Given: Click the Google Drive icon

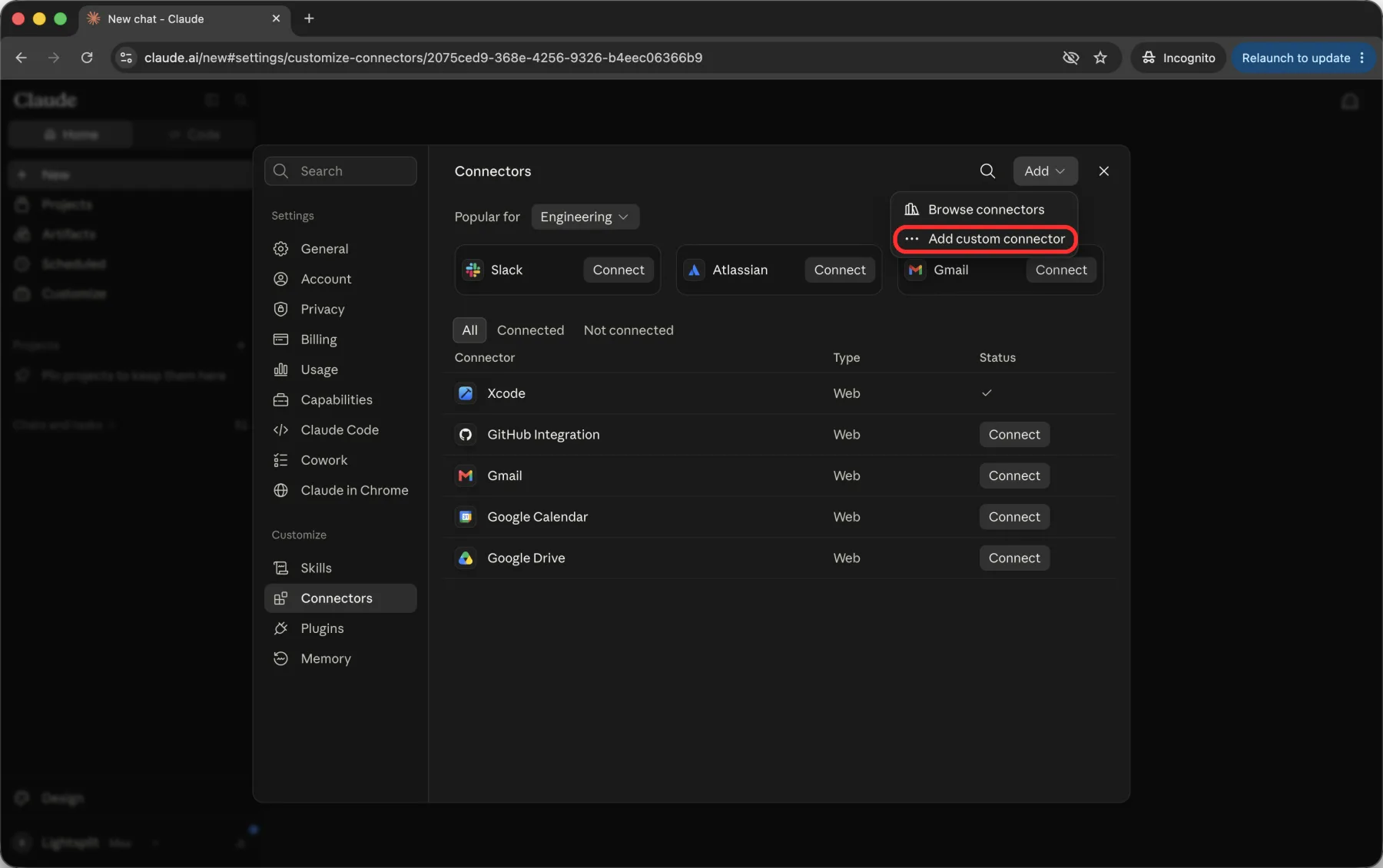Looking at the screenshot, I should click(466, 558).
